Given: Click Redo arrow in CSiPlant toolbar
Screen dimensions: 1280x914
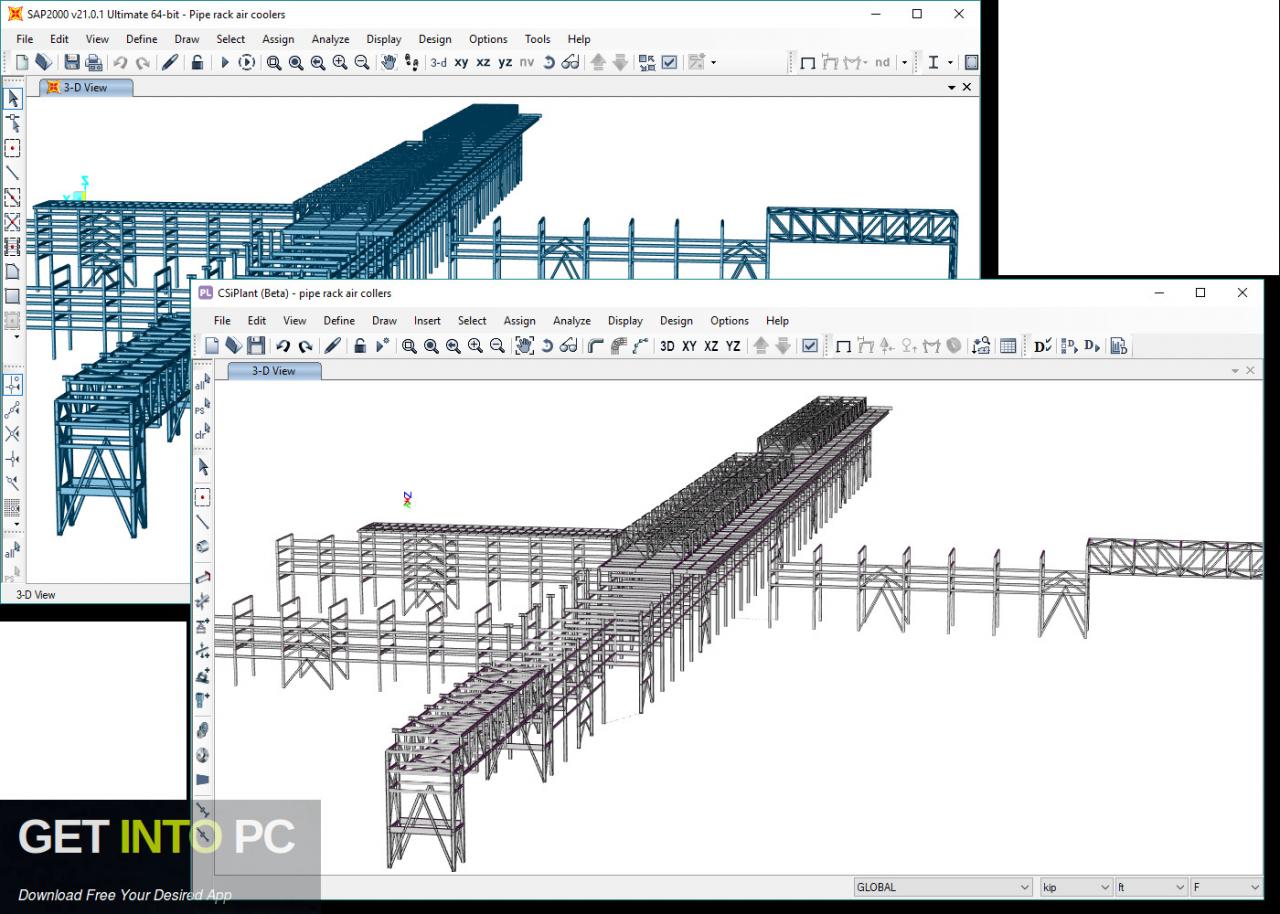Looking at the screenshot, I should point(305,346).
